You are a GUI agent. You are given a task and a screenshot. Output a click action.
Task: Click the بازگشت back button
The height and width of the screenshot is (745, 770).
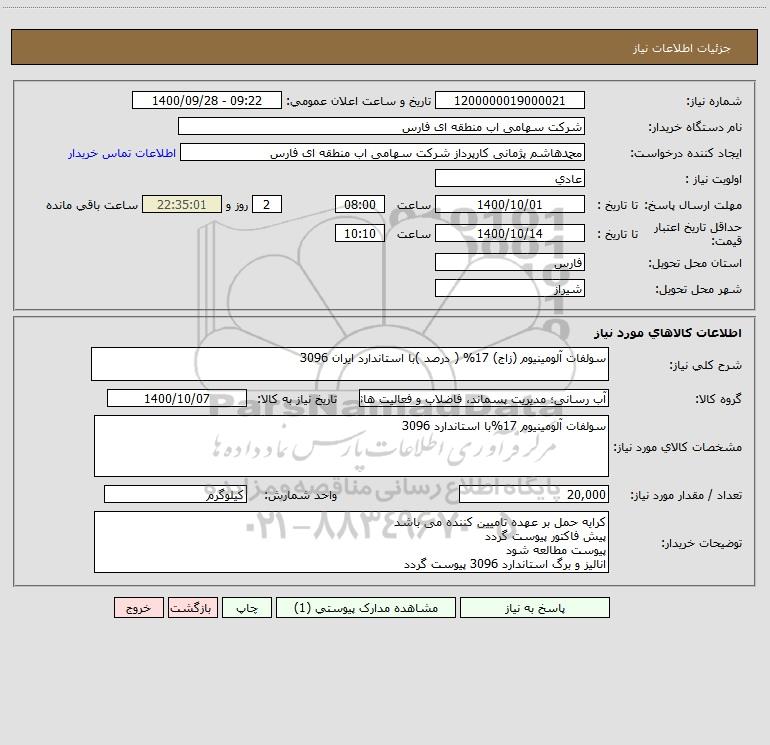pyautogui.click(x=192, y=607)
